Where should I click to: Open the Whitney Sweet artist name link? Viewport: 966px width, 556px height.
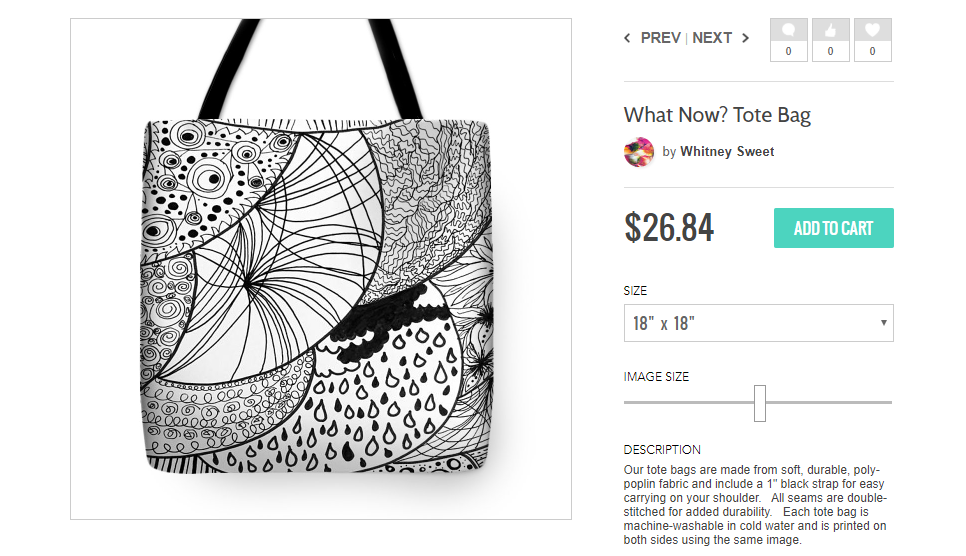pos(727,152)
